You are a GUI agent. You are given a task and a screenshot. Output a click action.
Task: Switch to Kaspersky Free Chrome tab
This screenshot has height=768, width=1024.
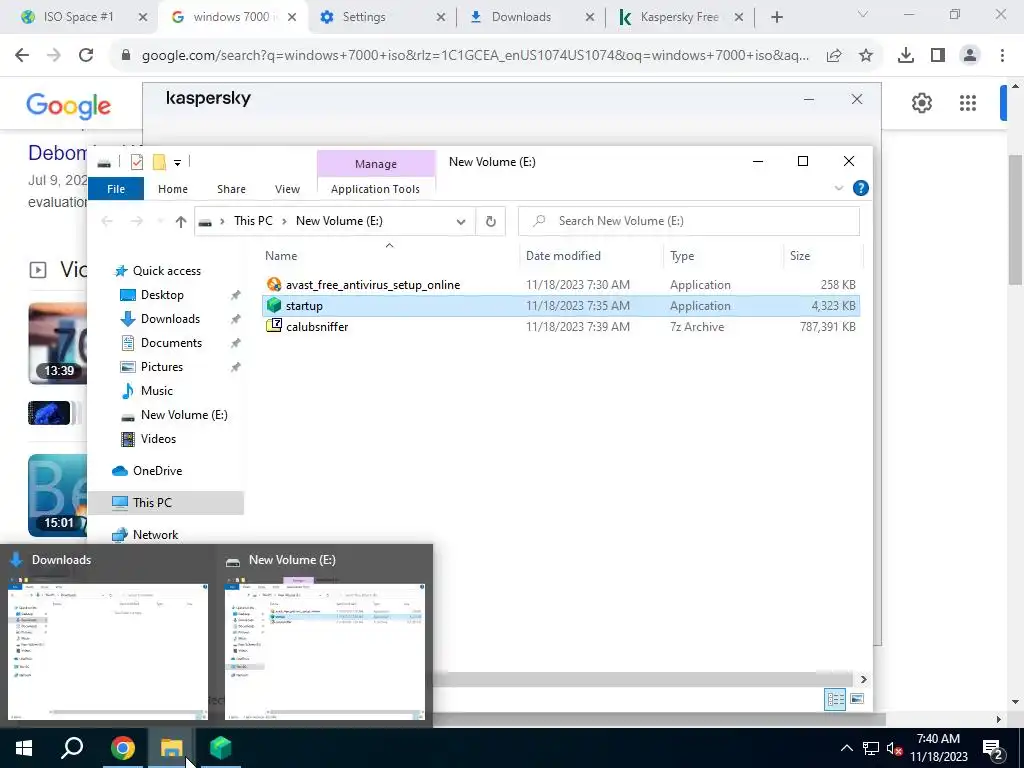click(x=681, y=17)
